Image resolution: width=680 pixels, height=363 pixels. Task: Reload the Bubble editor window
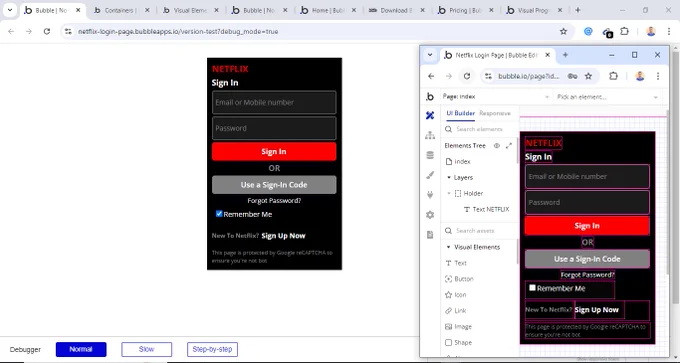click(467, 76)
